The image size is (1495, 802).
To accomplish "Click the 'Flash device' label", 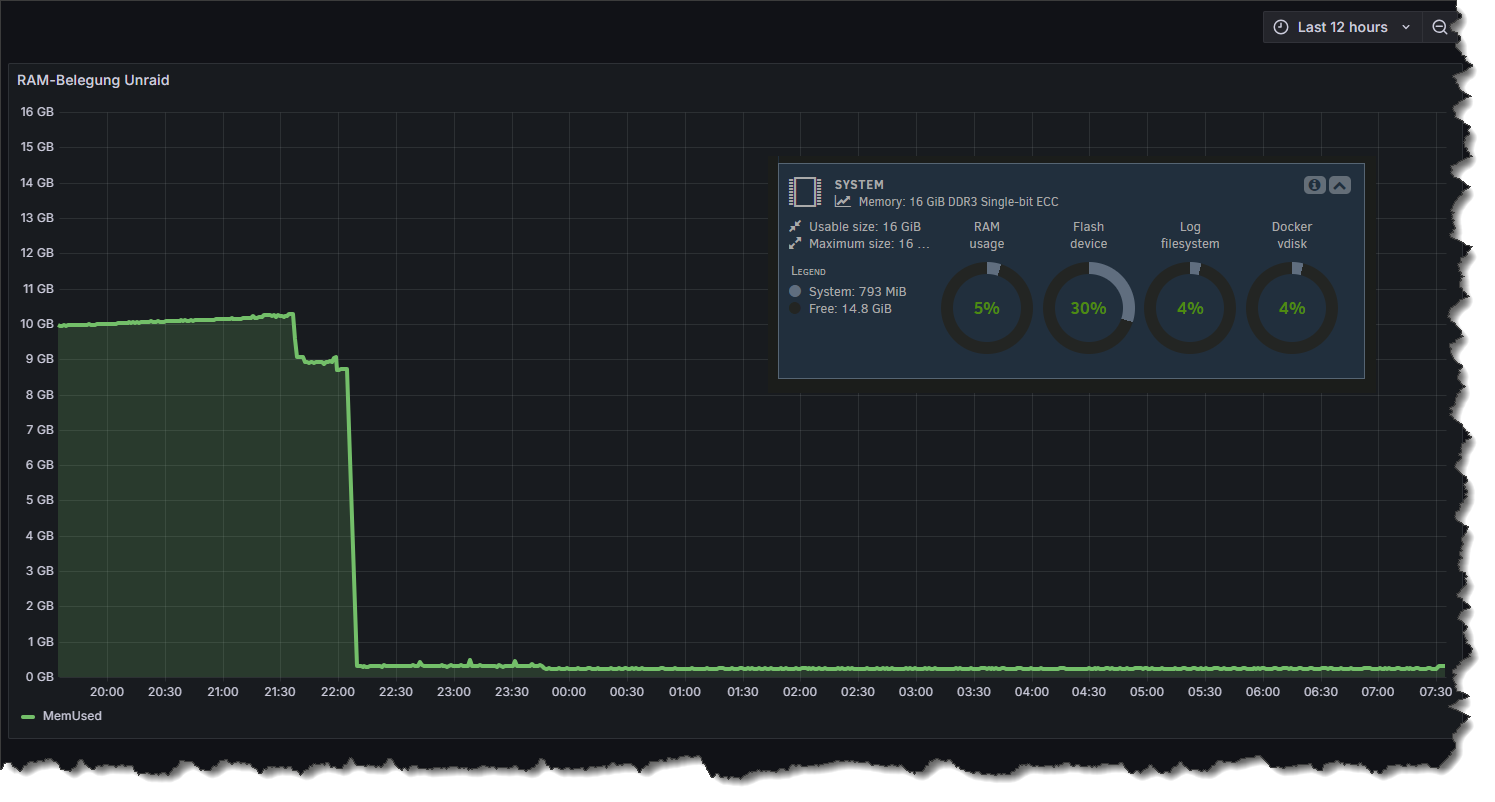I will [1089, 235].
